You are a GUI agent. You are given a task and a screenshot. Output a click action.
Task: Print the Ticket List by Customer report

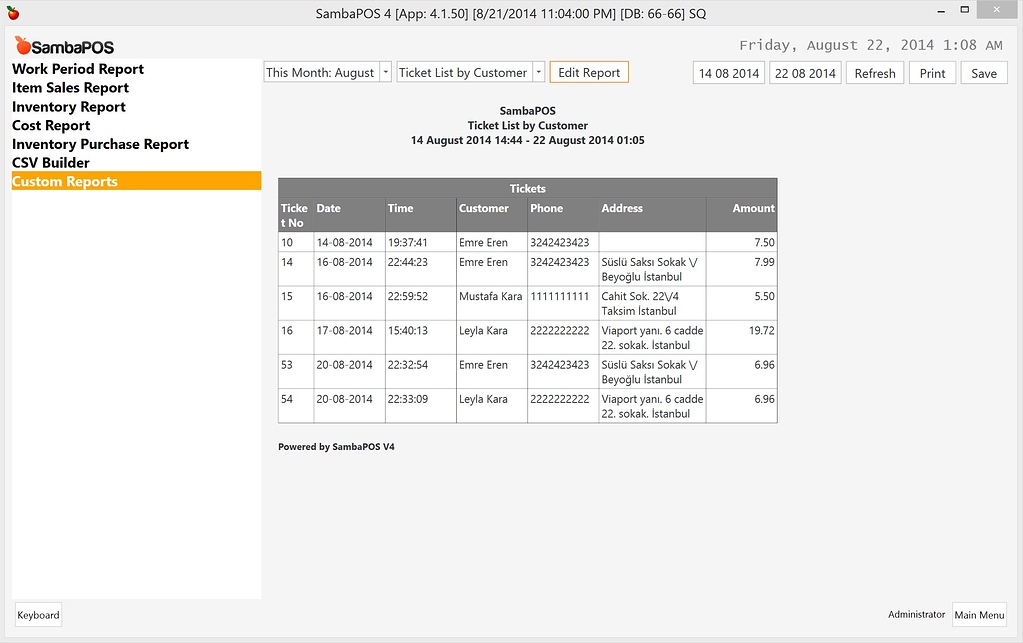coord(931,72)
